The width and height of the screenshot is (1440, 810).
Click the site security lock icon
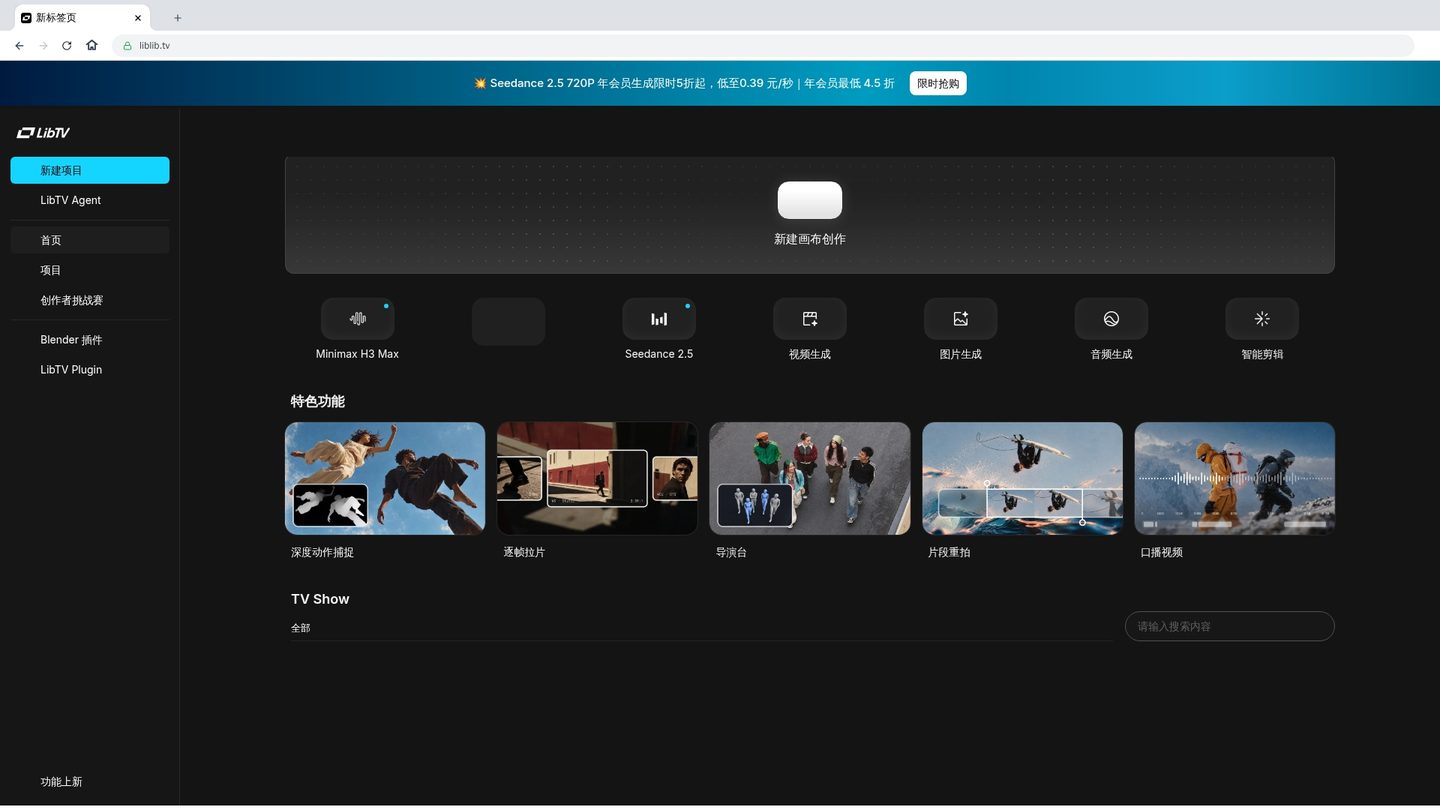coord(127,45)
